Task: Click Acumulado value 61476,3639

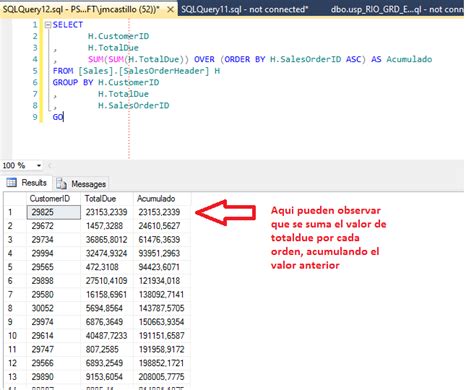Action: pos(162,240)
